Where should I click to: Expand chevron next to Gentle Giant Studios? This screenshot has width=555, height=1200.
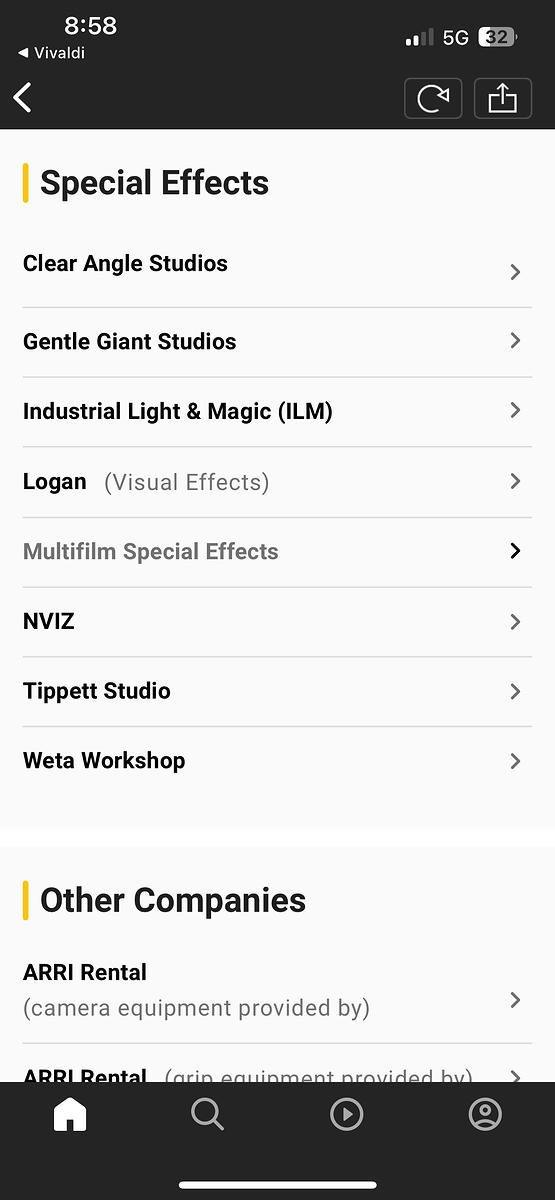pos(515,341)
